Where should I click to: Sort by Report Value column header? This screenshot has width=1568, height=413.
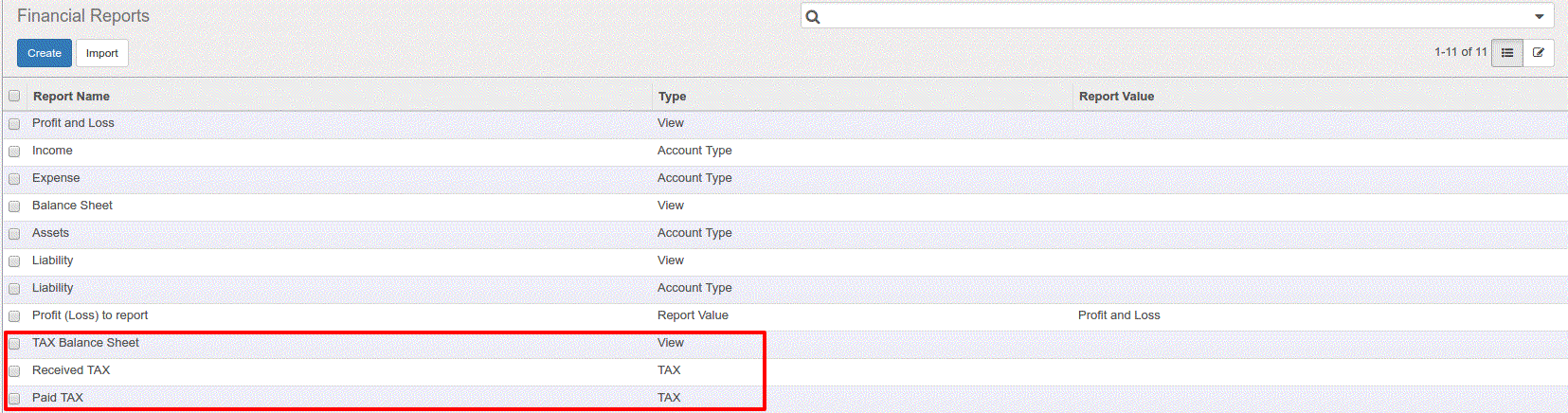pyautogui.click(x=1116, y=96)
